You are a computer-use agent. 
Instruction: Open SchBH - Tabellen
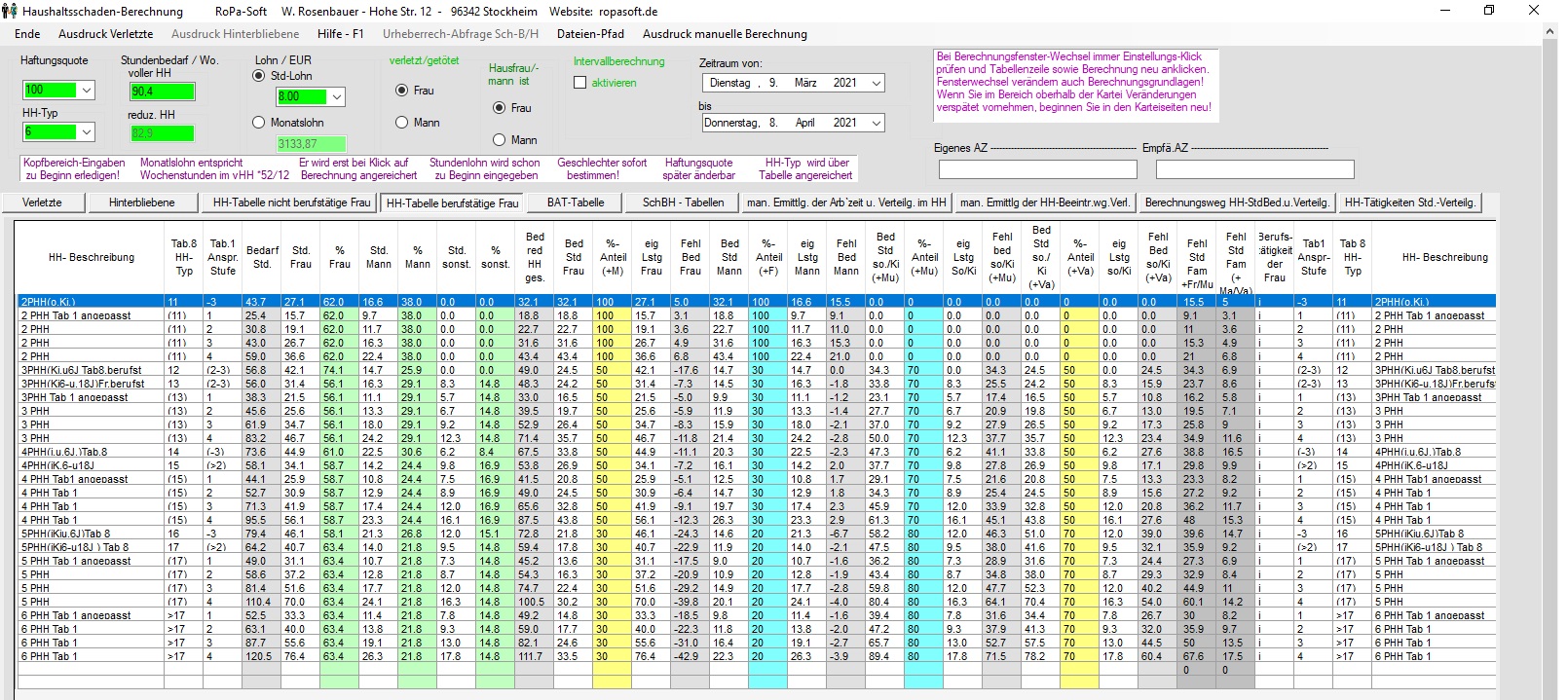683,203
